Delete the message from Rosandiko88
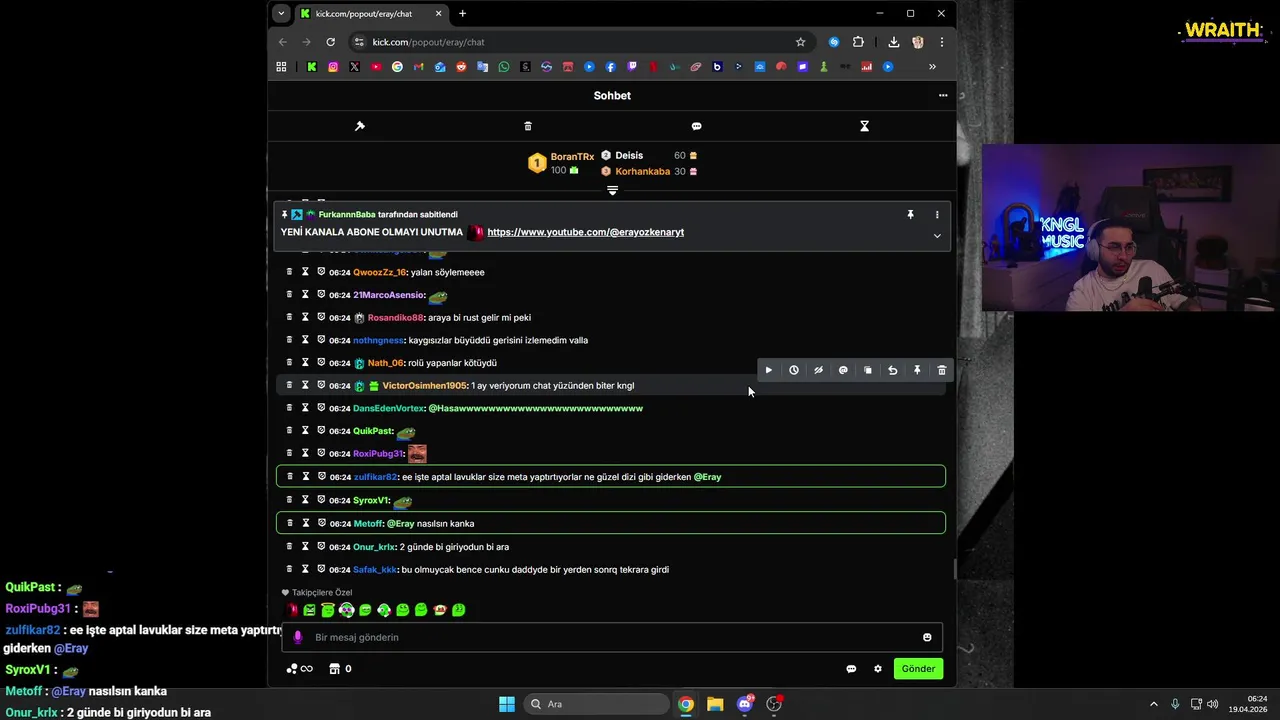Viewport: 1280px width, 720px height. pos(290,317)
